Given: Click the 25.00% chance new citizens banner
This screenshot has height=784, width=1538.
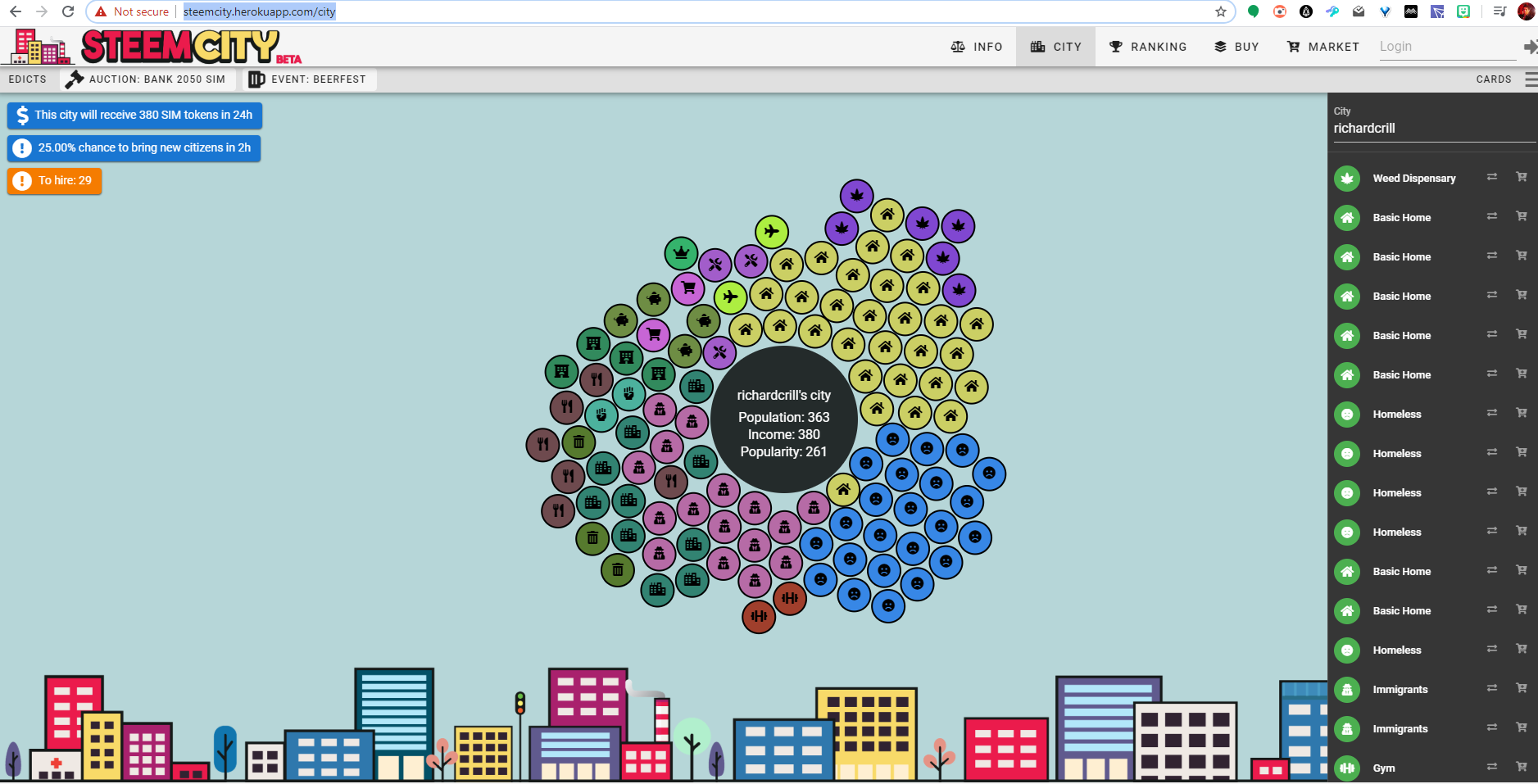Looking at the screenshot, I should point(134,148).
